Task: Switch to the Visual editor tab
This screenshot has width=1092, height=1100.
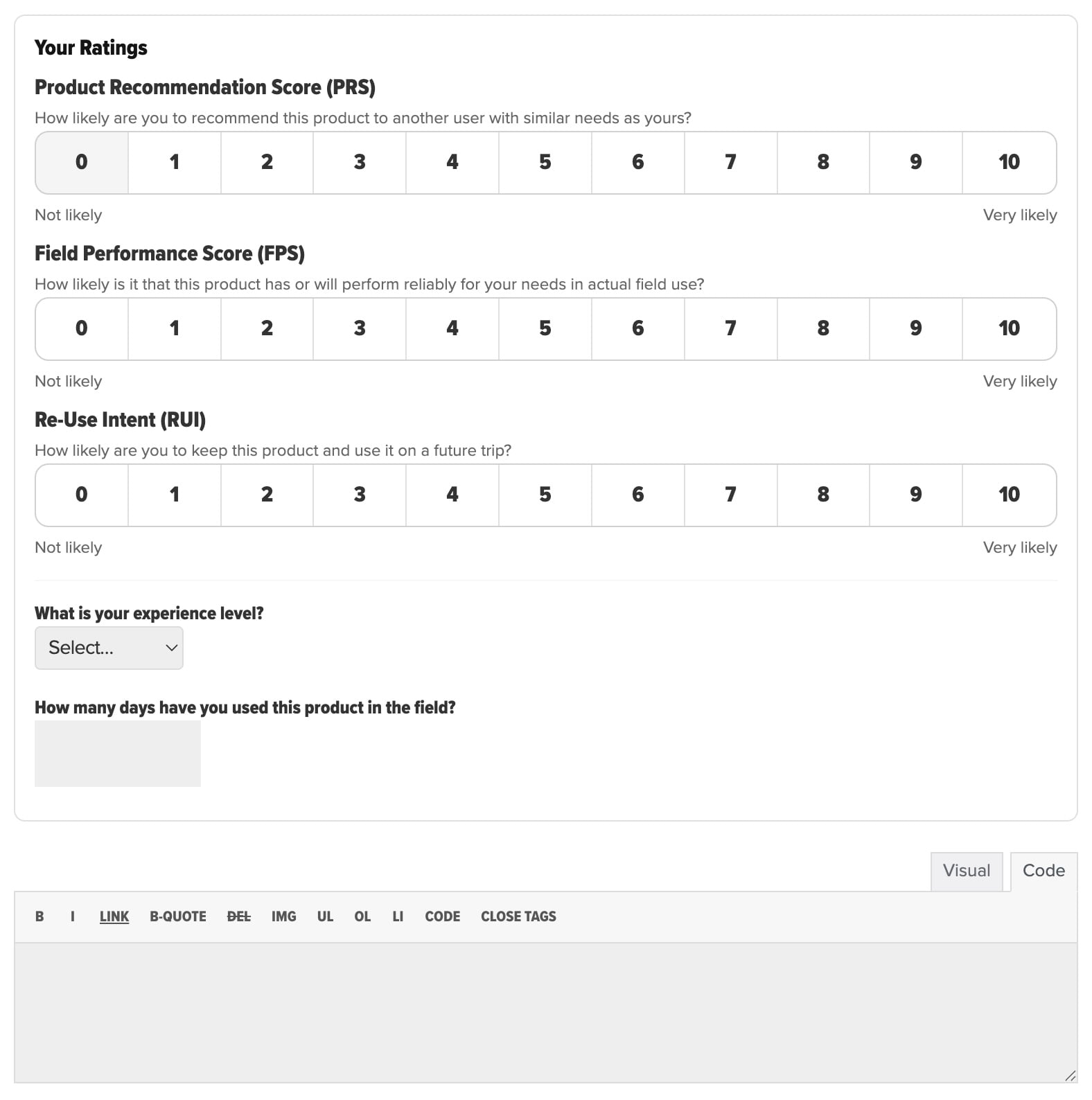Action: (966, 871)
